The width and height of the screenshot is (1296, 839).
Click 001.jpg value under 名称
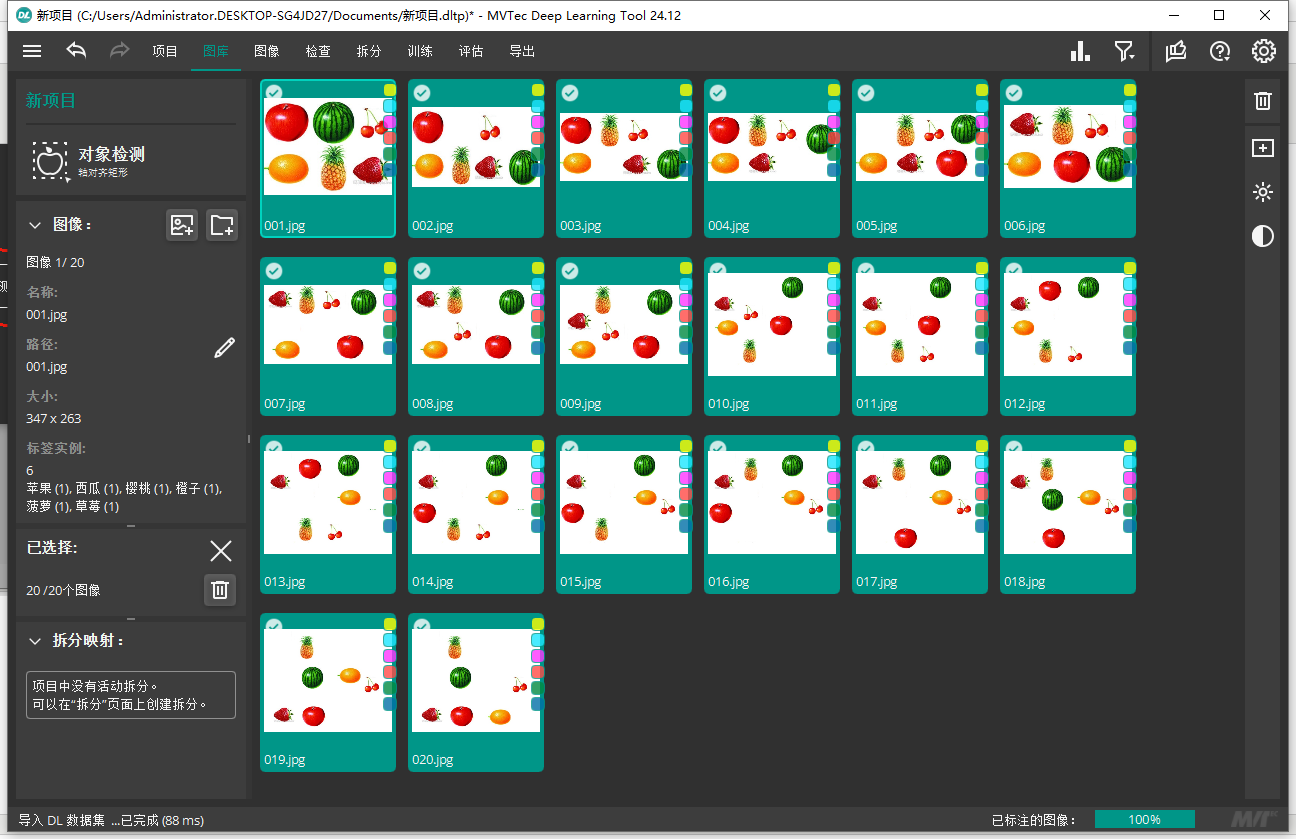point(47,315)
